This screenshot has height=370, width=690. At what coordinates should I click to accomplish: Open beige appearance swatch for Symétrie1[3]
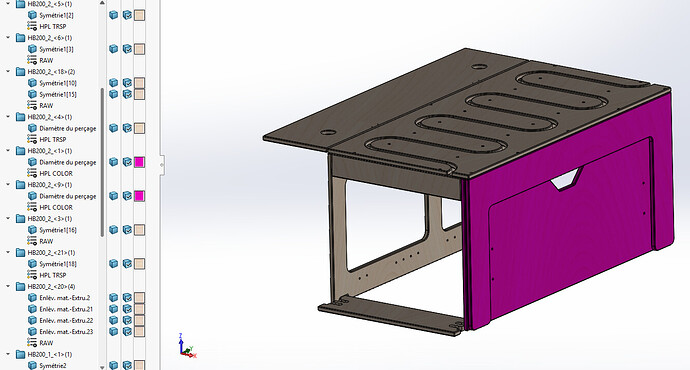[139, 49]
